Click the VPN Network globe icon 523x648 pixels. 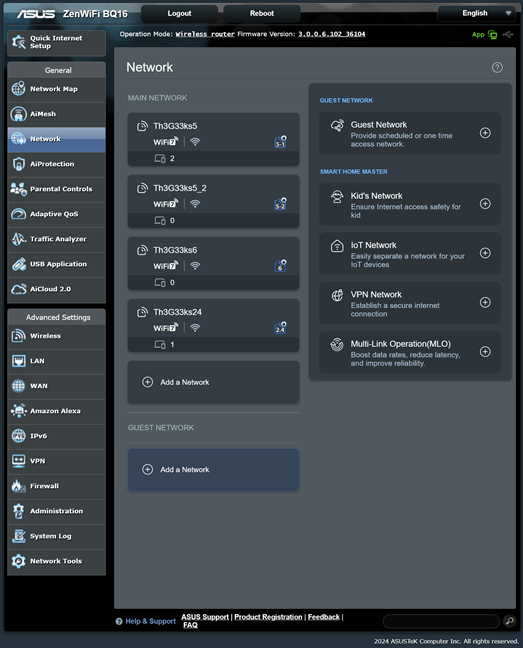tap(337, 295)
